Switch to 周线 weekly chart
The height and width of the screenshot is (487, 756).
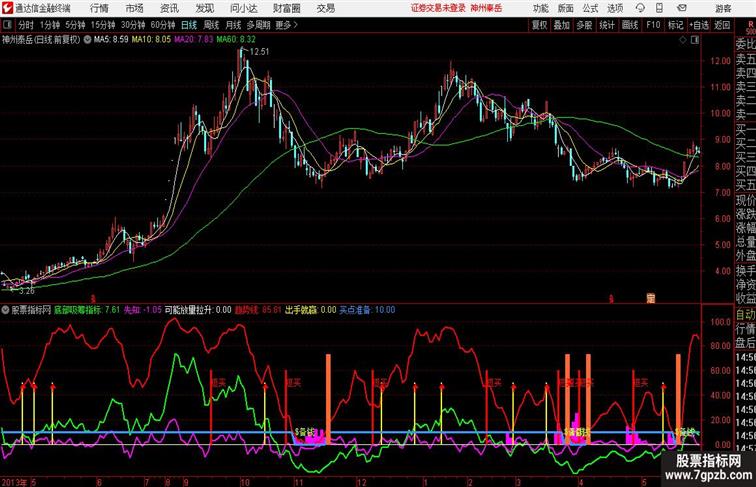(211, 25)
